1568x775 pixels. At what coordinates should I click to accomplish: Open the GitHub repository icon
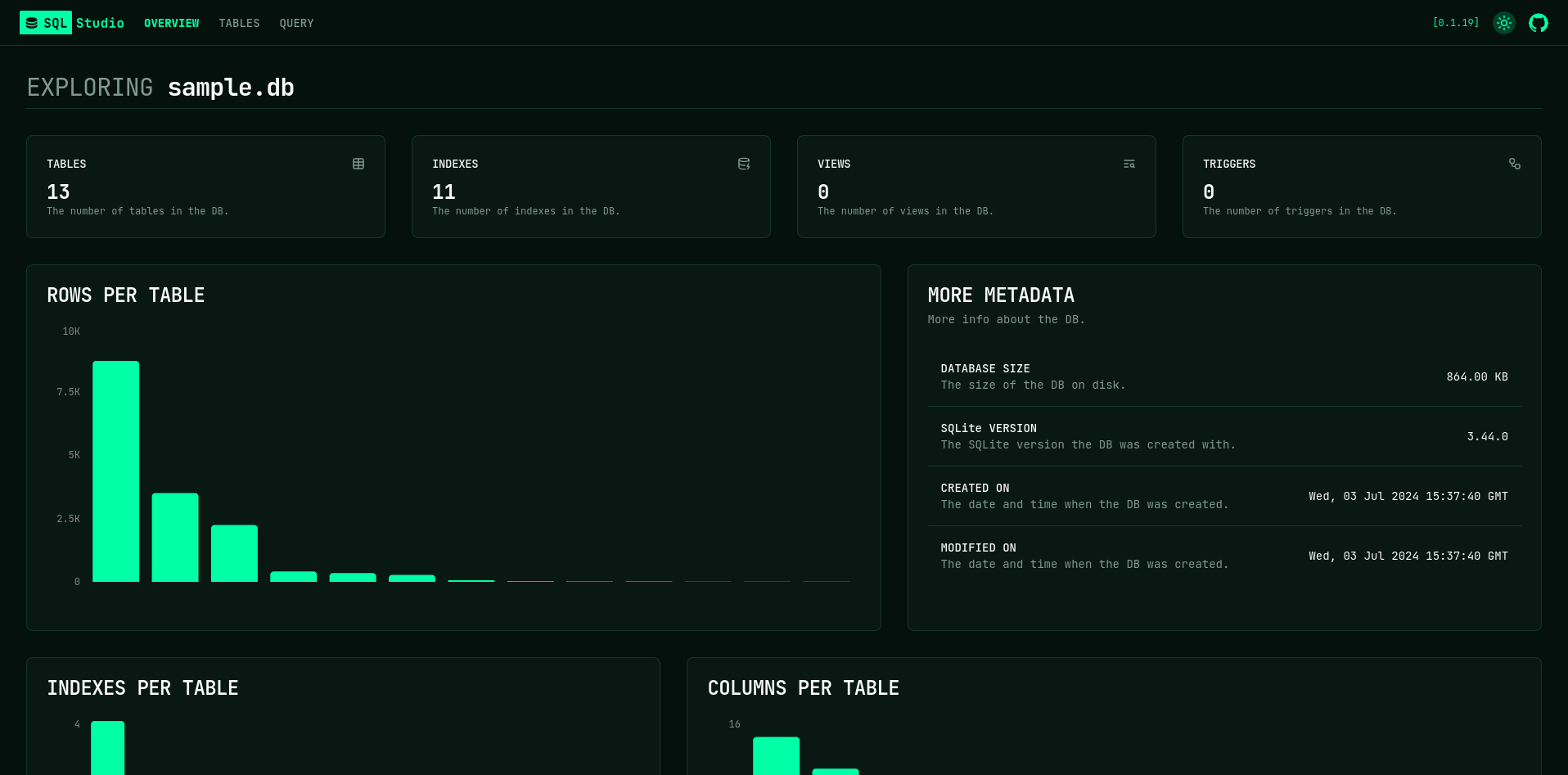point(1539,23)
